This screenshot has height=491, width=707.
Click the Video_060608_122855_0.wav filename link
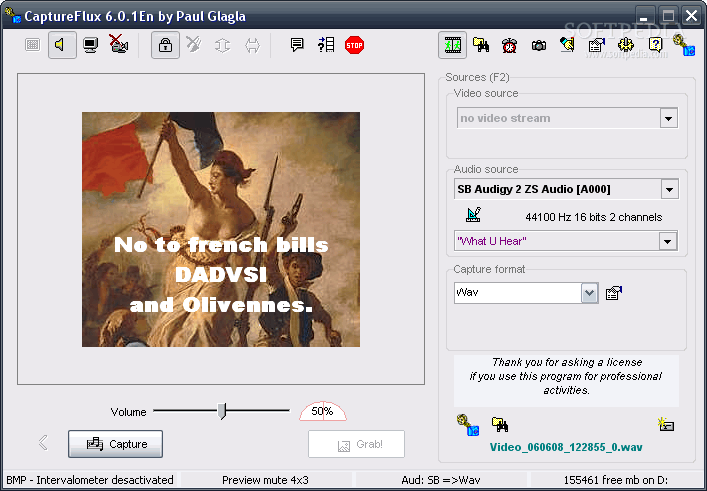tap(566, 447)
